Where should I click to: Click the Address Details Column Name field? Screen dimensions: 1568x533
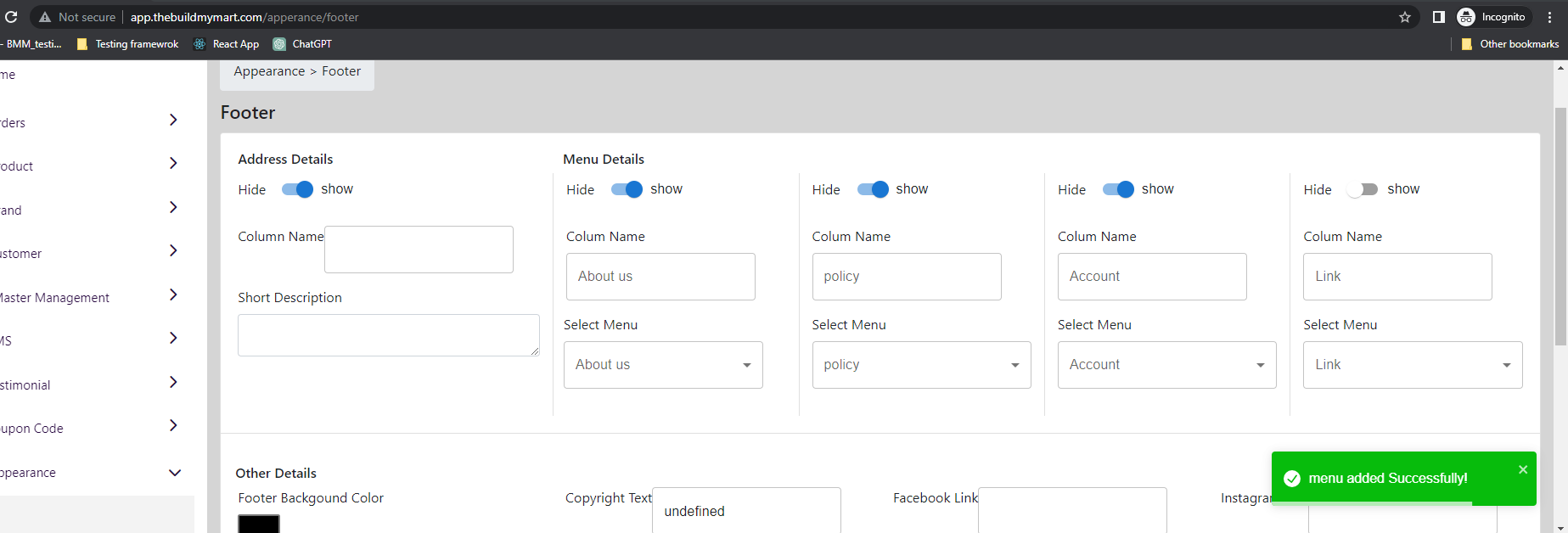click(419, 250)
